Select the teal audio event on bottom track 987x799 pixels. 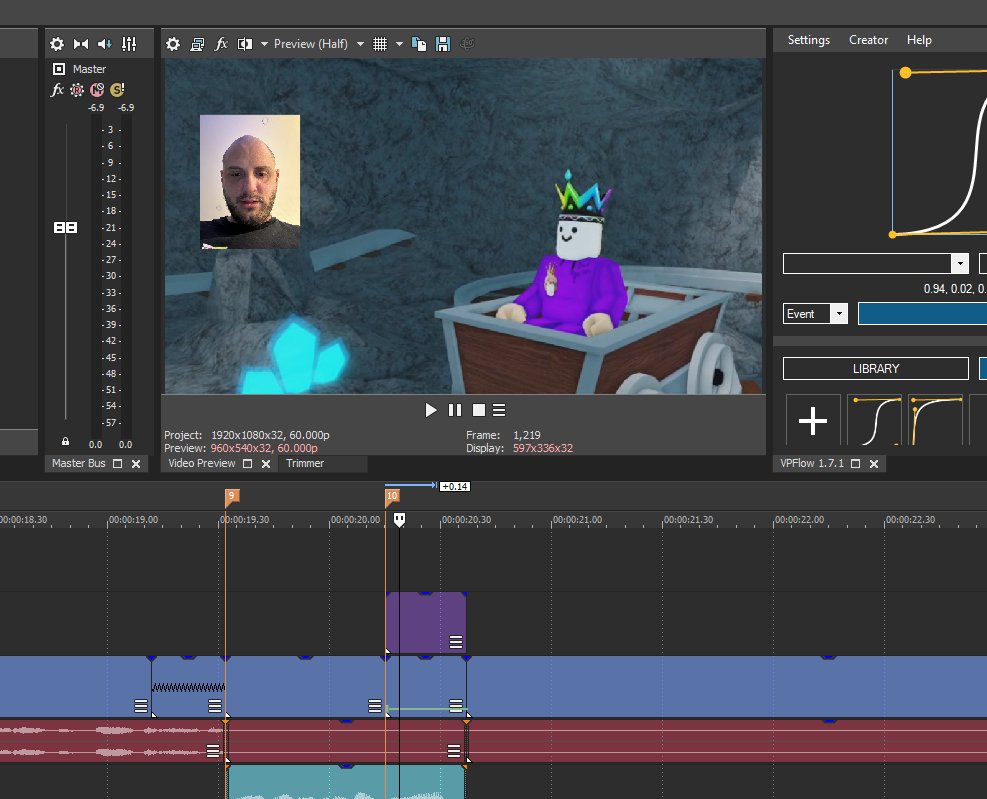(x=346, y=781)
